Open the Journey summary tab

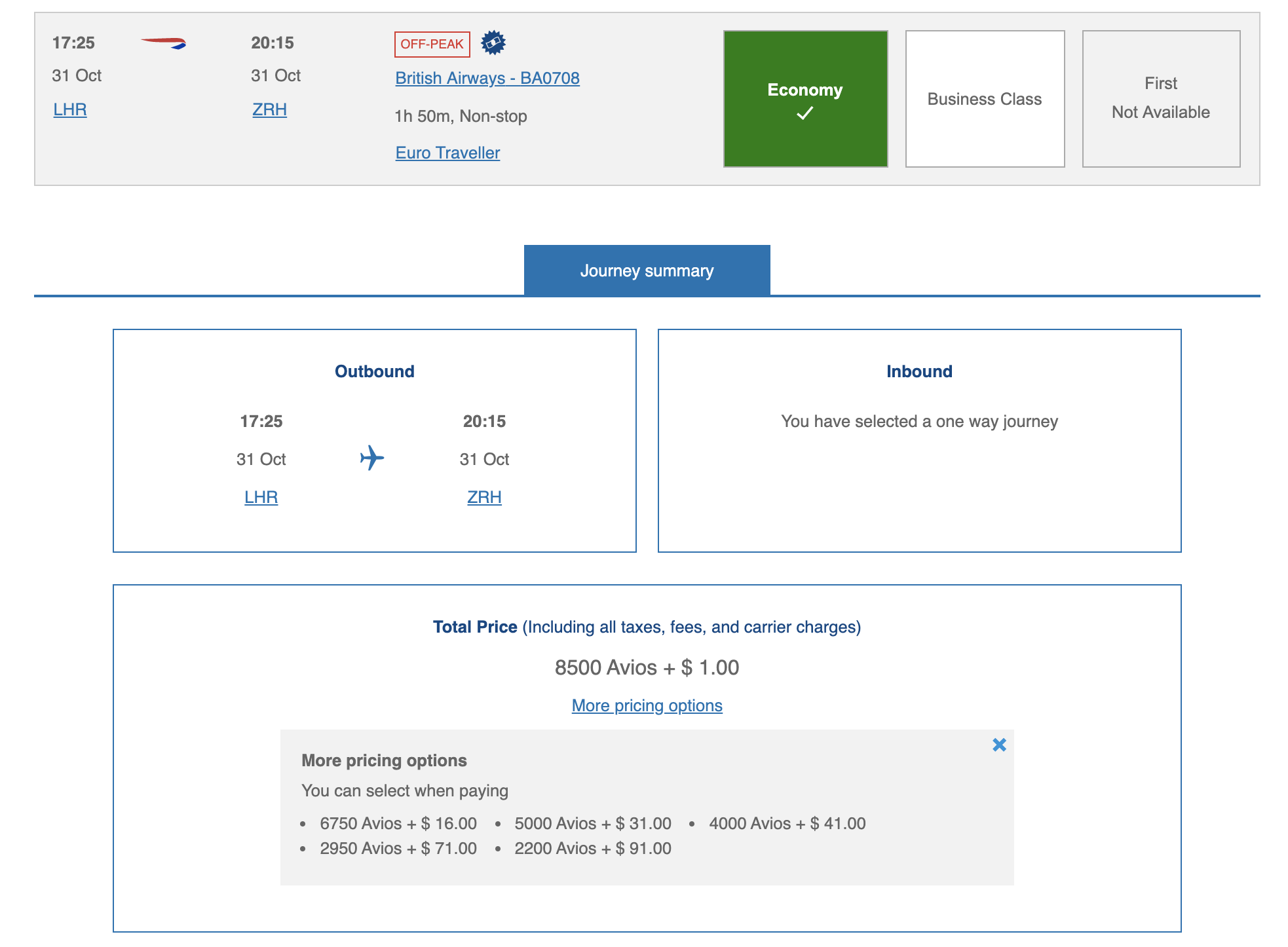(x=647, y=270)
